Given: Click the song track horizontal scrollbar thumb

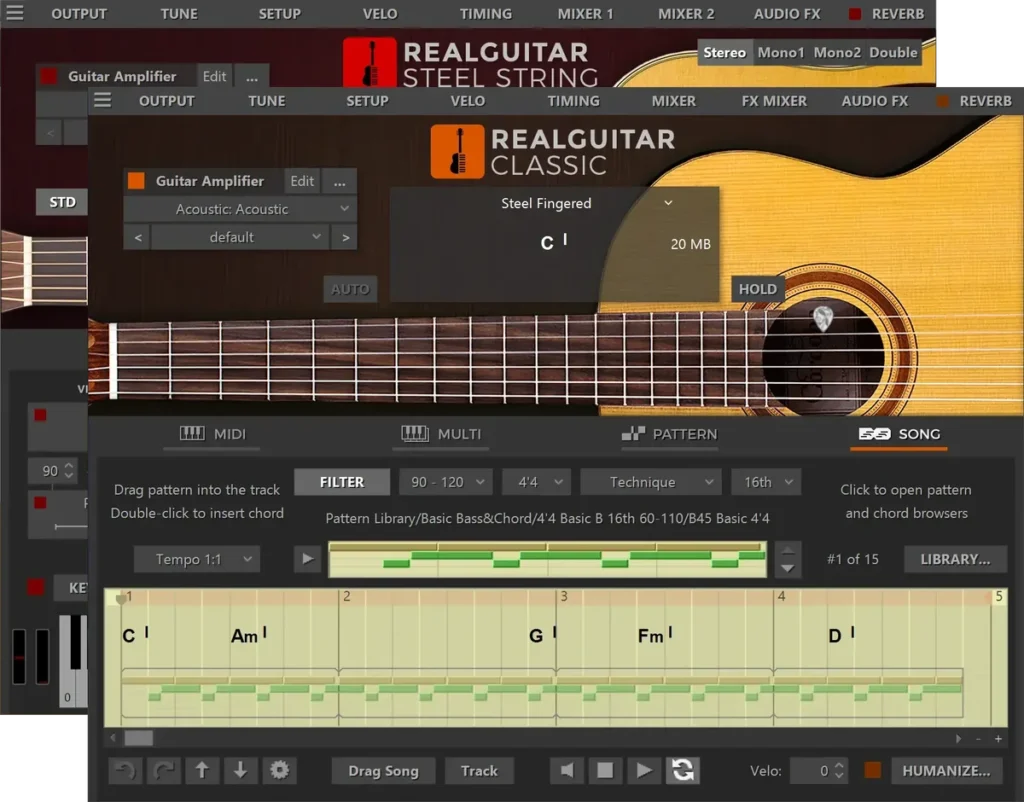Looking at the screenshot, I should click(138, 738).
